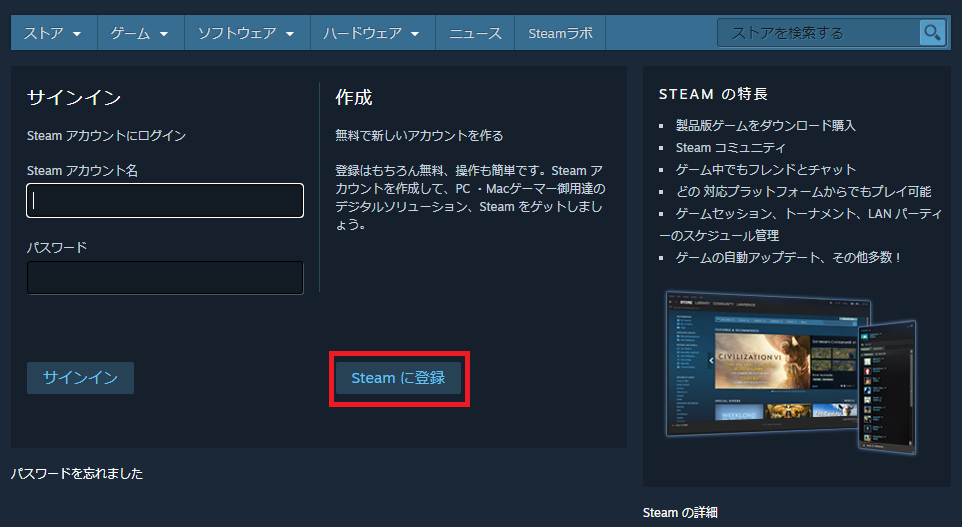Click the Steam アカウントにログイン text
962x527 pixels.
(106, 136)
